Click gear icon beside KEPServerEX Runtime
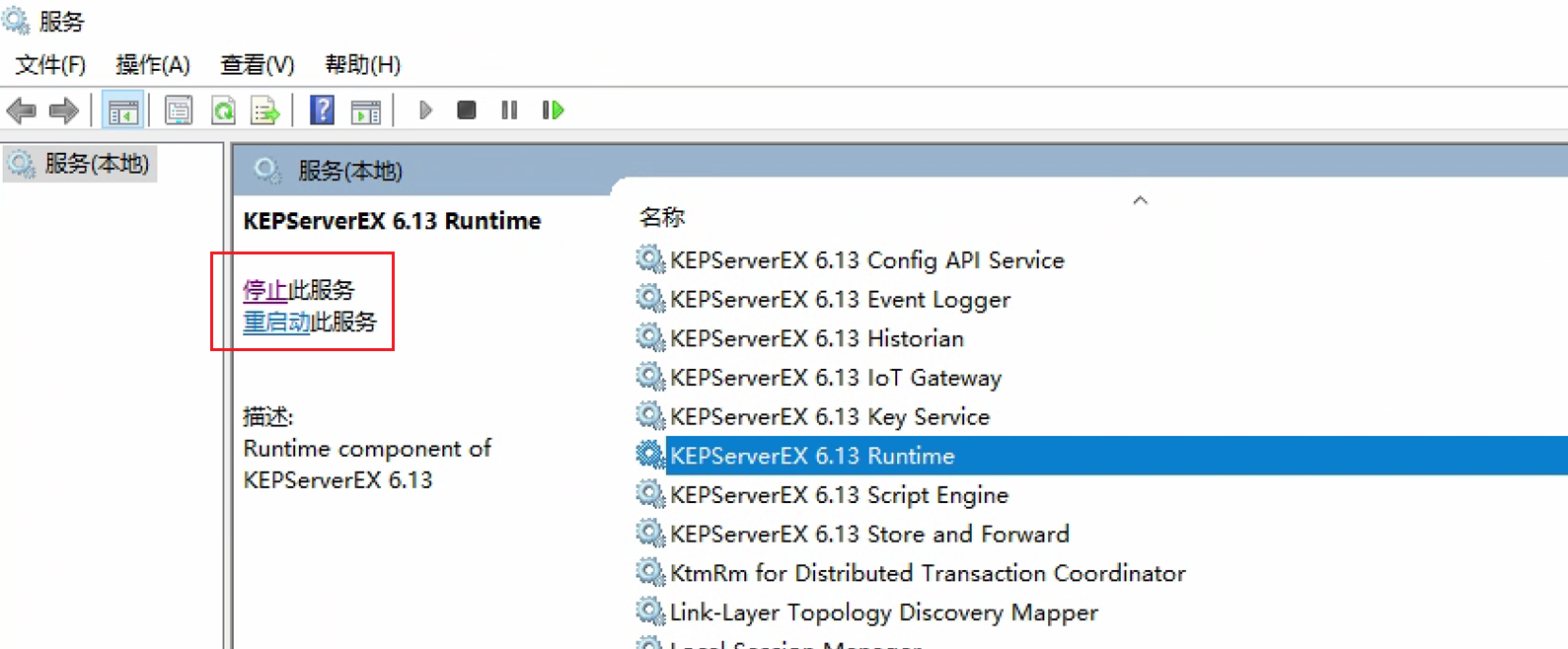1568x649 pixels. pyautogui.click(x=650, y=455)
